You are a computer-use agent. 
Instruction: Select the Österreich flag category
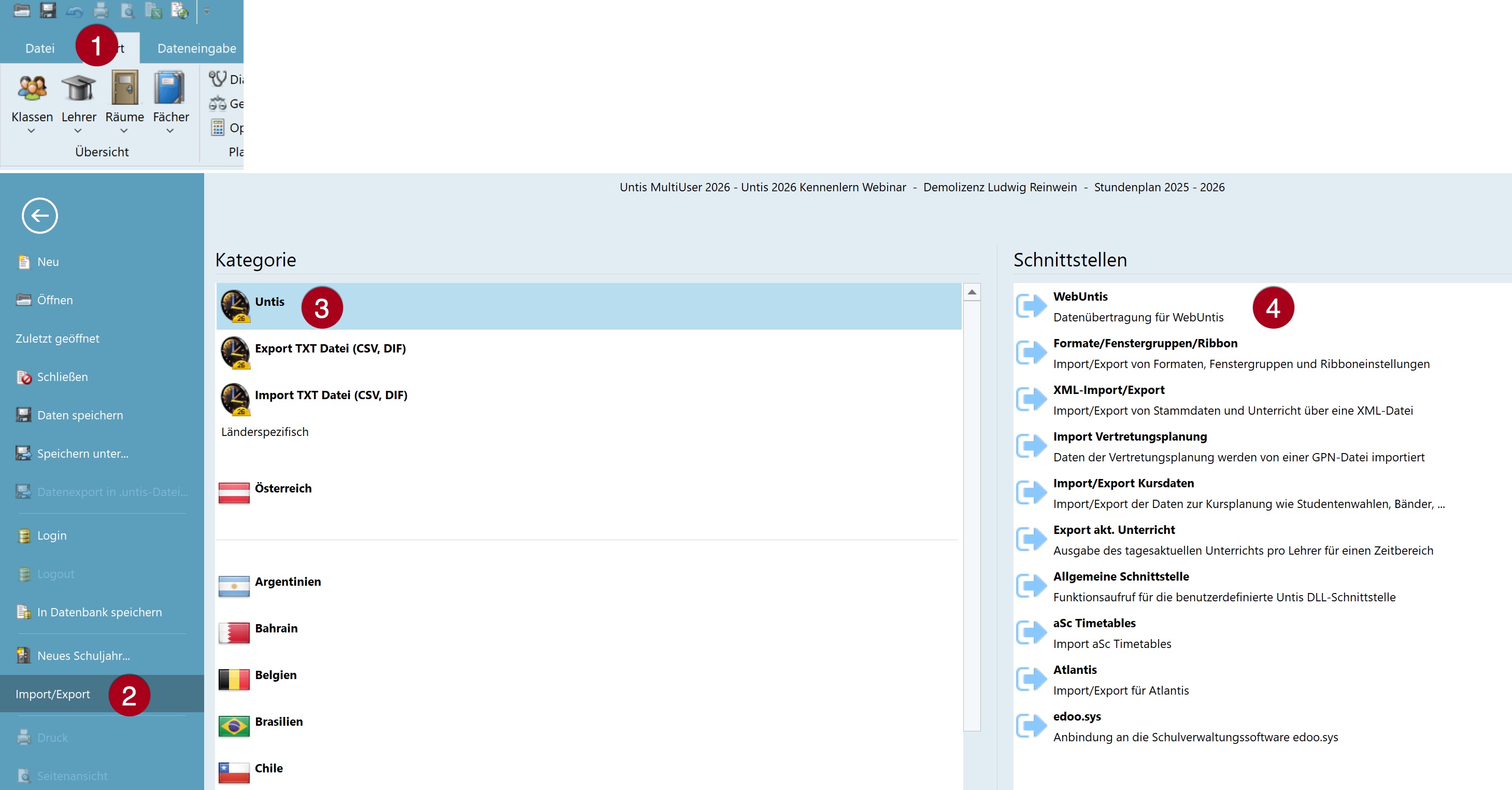[234, 492]
